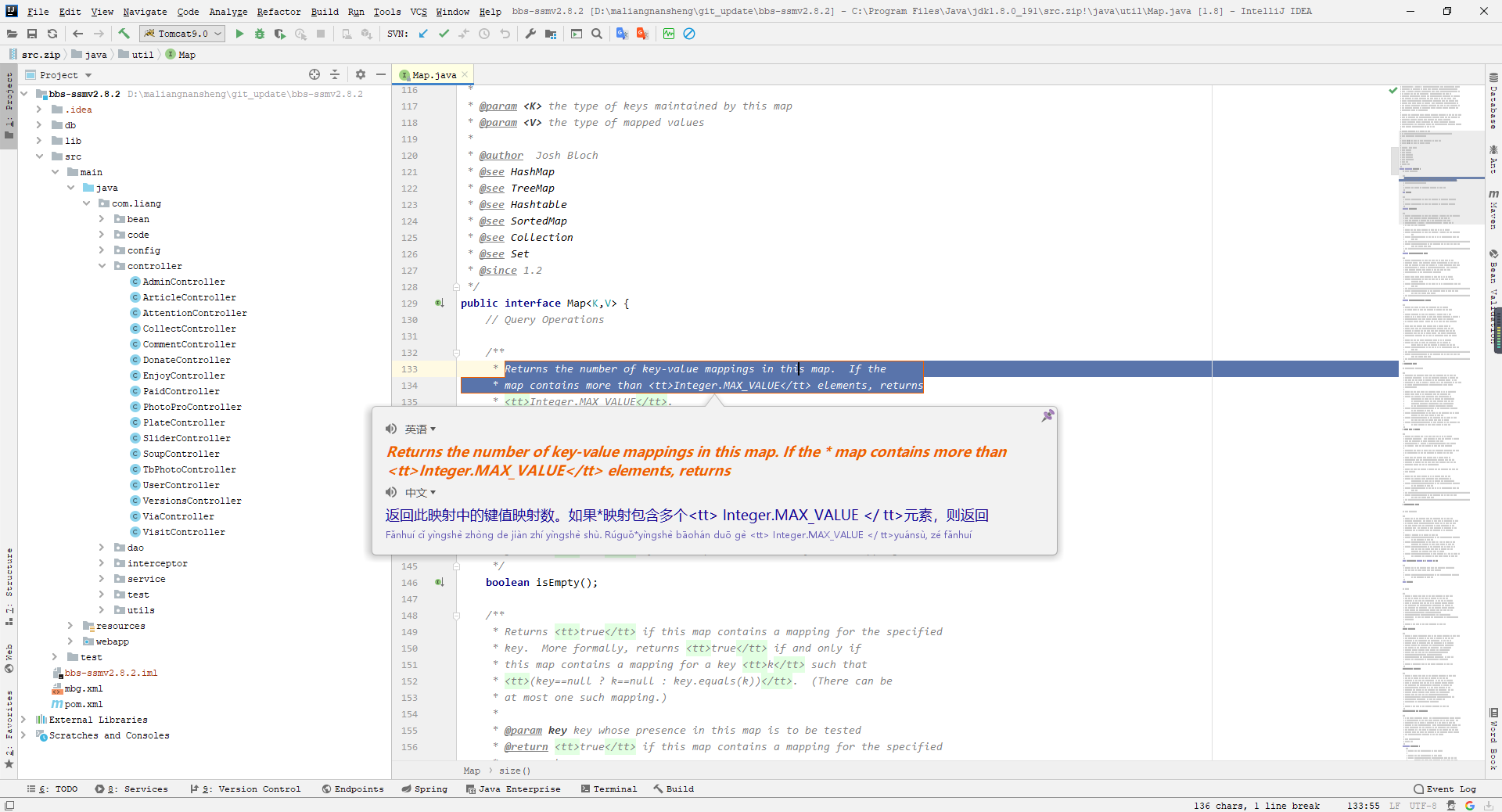
Task: Navigate back with the left arrow icon
Action: tap(77, 34)
